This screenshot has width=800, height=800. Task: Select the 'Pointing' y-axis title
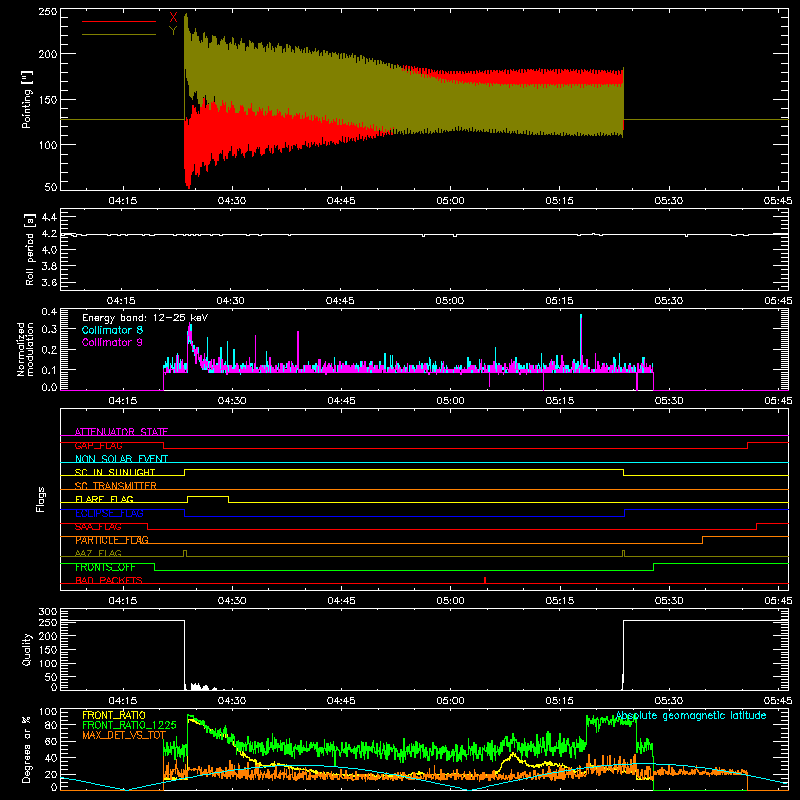click(x=27, y=99)
